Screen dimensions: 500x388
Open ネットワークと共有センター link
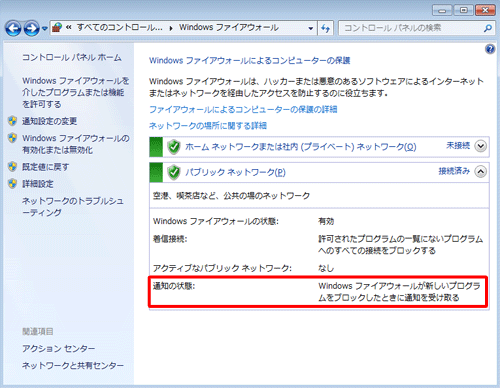(x=73, y=366)
